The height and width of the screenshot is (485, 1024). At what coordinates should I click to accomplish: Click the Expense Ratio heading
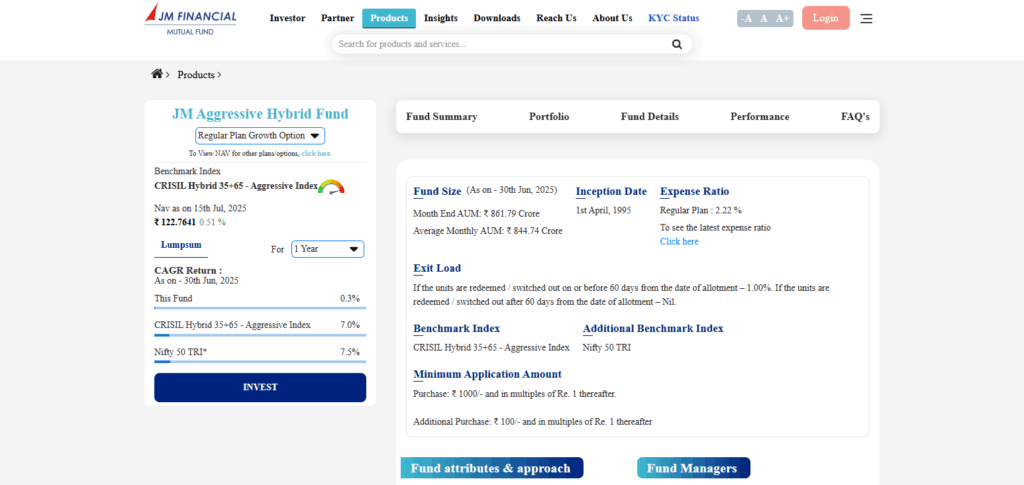tap(695, 192)
